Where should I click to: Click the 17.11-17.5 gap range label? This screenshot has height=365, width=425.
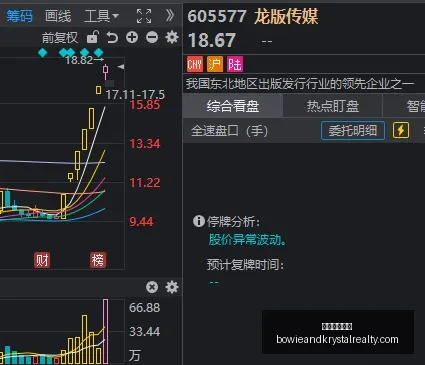(135, 95)
